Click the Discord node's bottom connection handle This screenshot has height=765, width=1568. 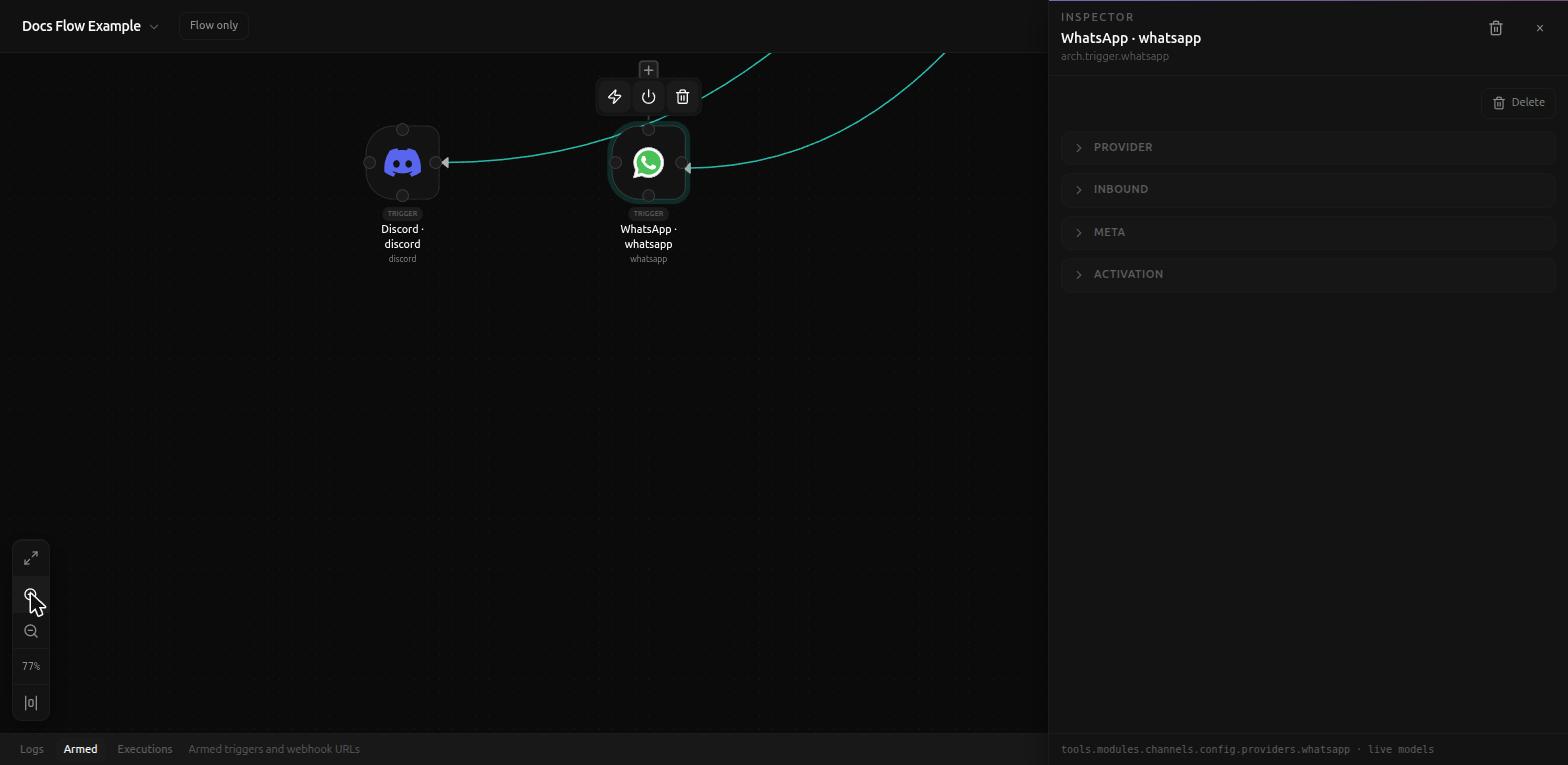coord(402,195)
